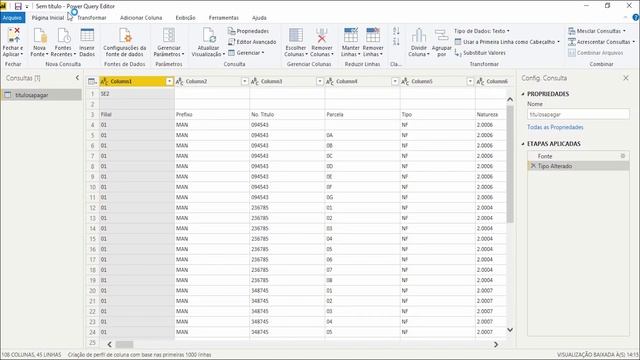Image resolution: width=640 pixels, height=360 pixels.
Task: Click Escolher Colunas icon
Action: [296, 36]
